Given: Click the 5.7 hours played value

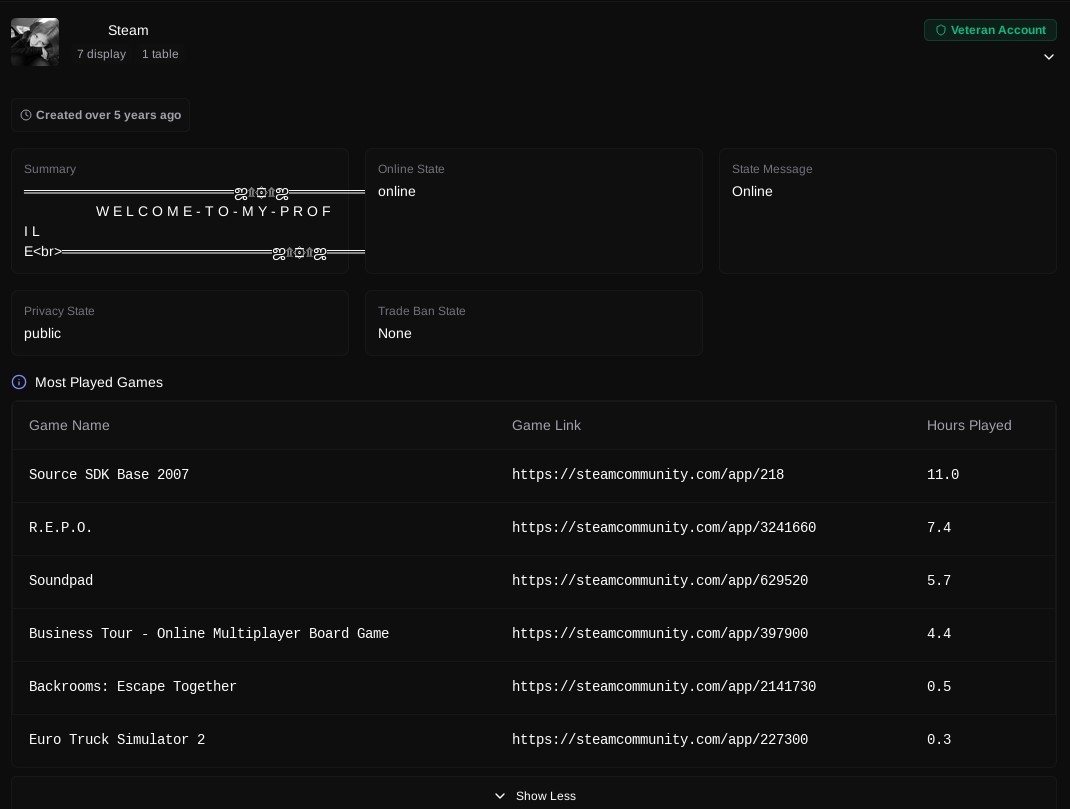Looking at the screenshot, I should click(x=938, y=580).
